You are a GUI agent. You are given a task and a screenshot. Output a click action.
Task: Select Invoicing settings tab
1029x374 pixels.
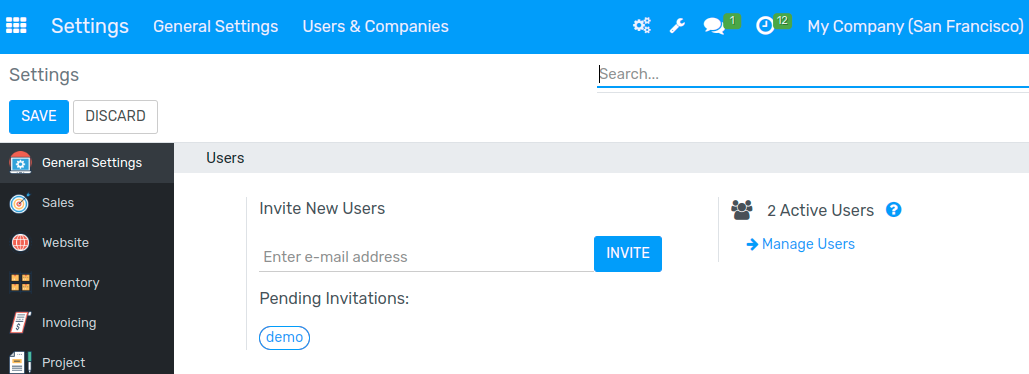(87, 323)
